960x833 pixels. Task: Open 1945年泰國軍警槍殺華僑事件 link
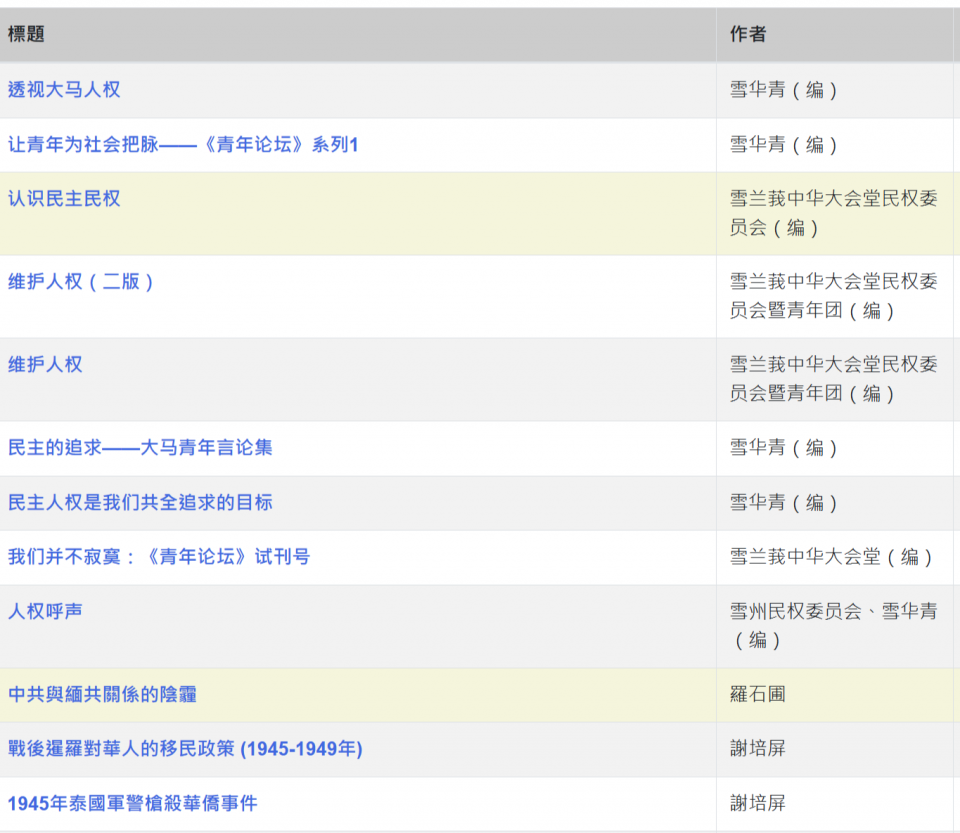133,804
